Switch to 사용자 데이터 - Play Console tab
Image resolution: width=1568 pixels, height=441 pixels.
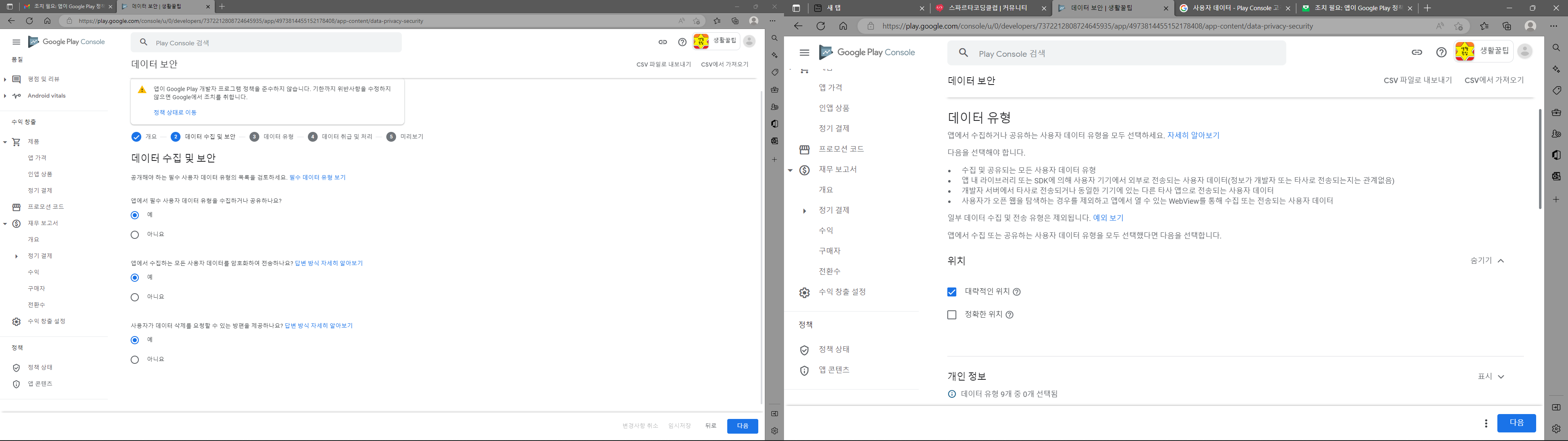[x=1234, y=8]
